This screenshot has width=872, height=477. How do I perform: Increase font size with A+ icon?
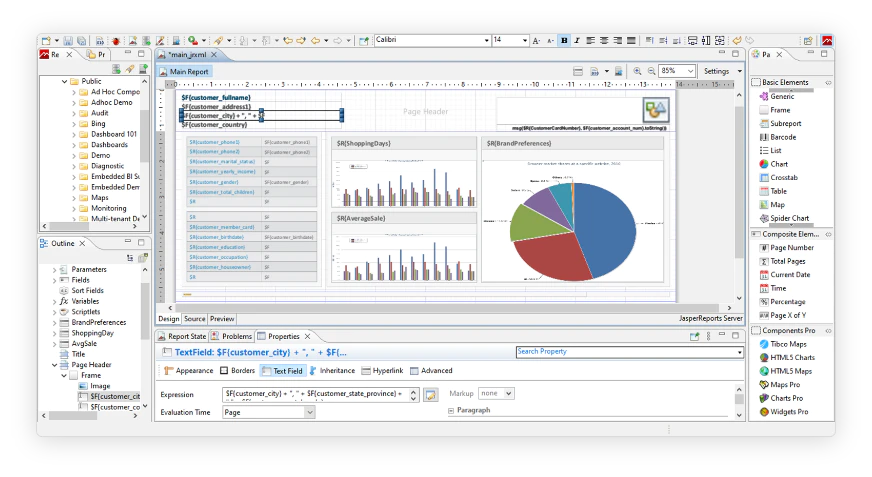coord(536,40)
